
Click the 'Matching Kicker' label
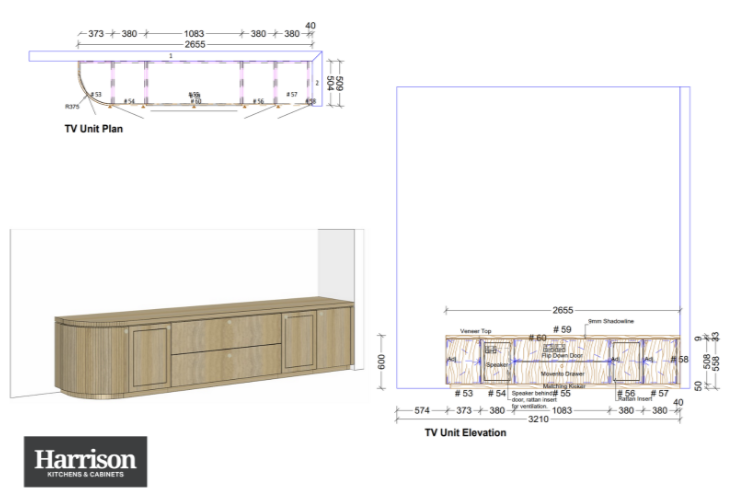pyautogui.click(x=564, y=386)
